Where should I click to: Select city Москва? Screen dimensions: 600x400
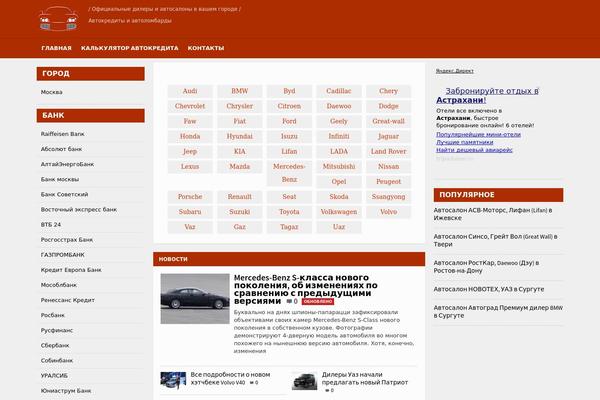pyautogui.click(x=52, y=92)
